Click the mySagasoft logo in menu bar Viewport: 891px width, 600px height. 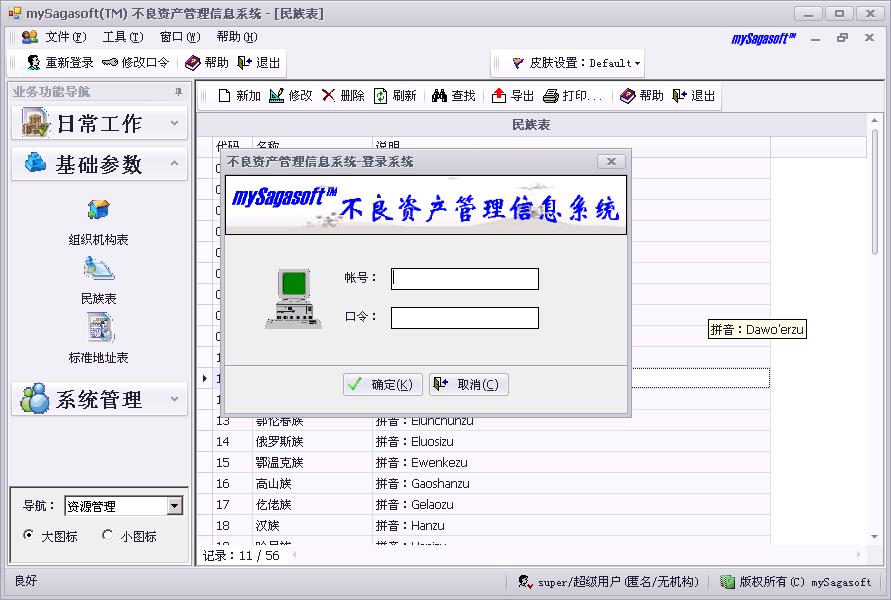tap(764, 38)
